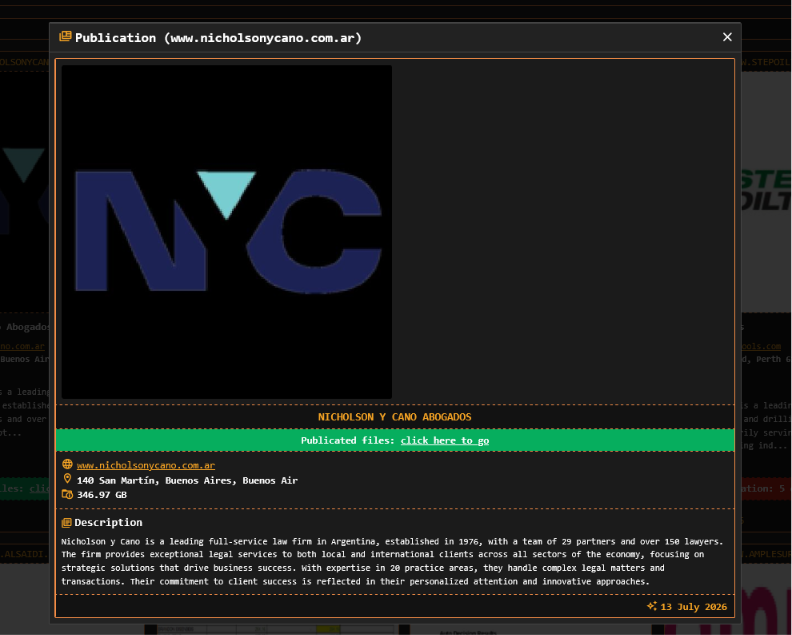
Task: Click the NYC logo image
Action: 227,231
